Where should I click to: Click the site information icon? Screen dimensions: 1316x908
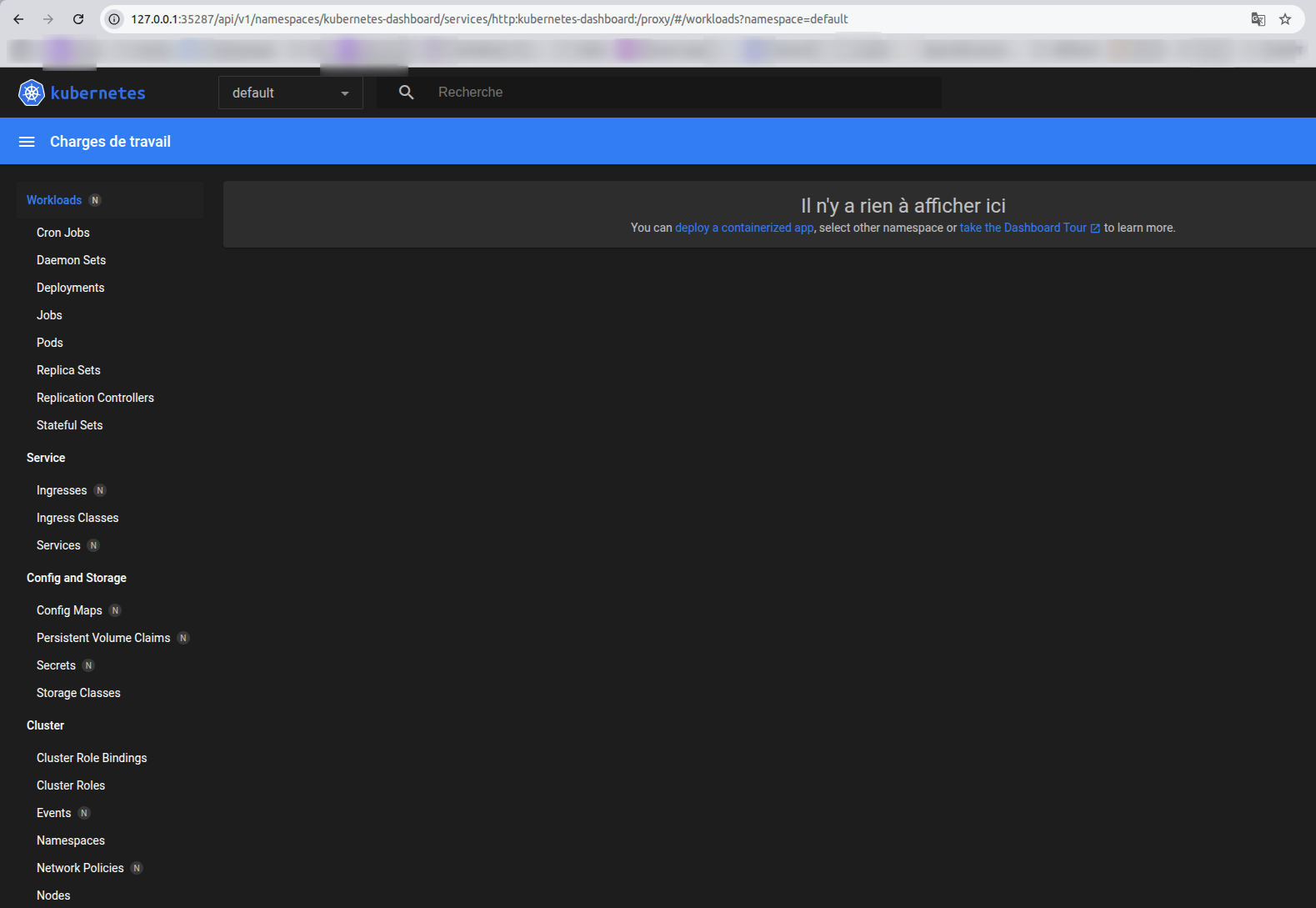click(x=115, y=19)
